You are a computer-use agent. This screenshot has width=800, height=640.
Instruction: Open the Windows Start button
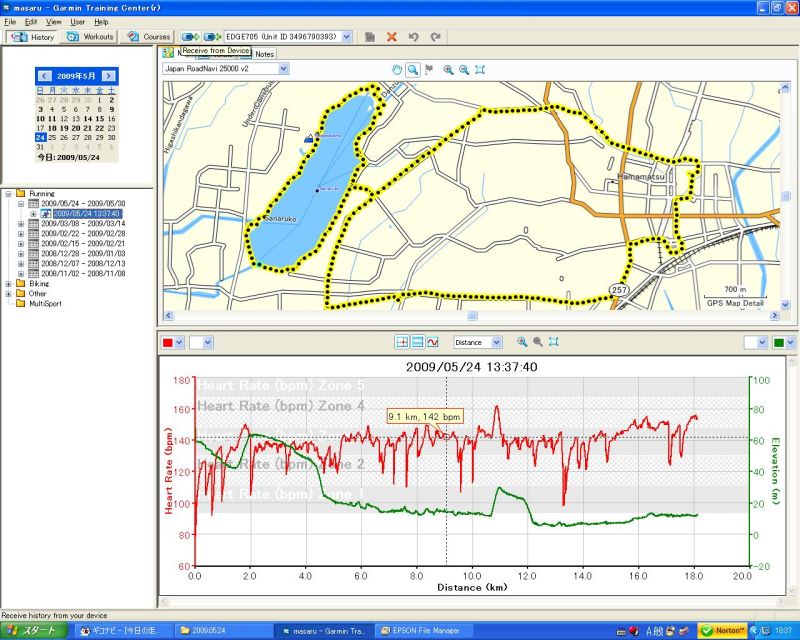tap(34, 630)
